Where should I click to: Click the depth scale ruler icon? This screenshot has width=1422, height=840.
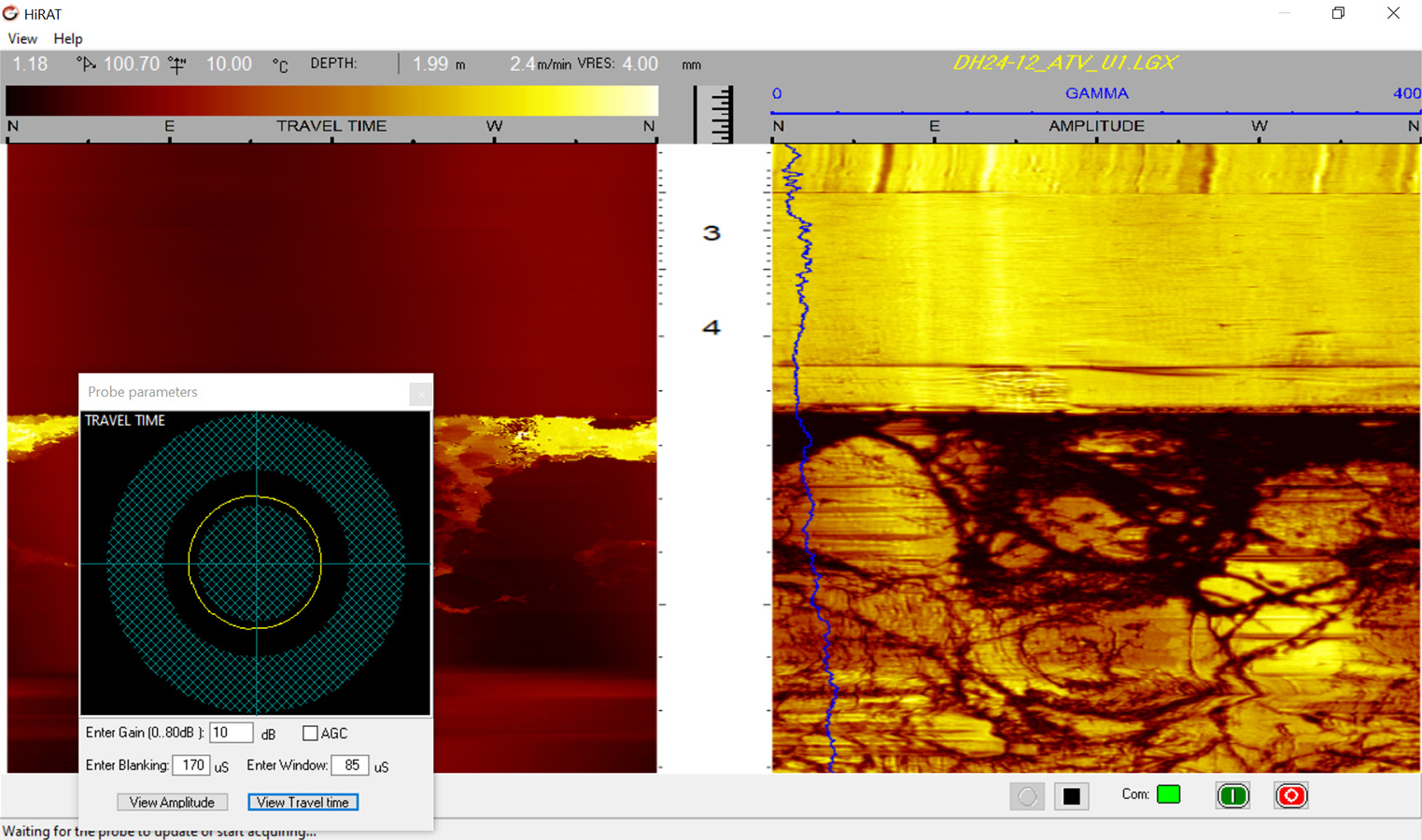[x=714, y=115]
